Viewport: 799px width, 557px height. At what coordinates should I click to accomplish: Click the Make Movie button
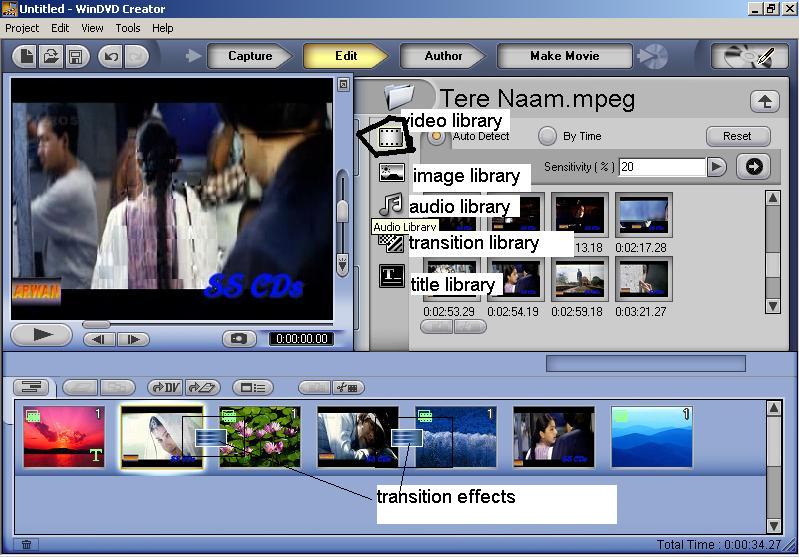coord(565,56)
